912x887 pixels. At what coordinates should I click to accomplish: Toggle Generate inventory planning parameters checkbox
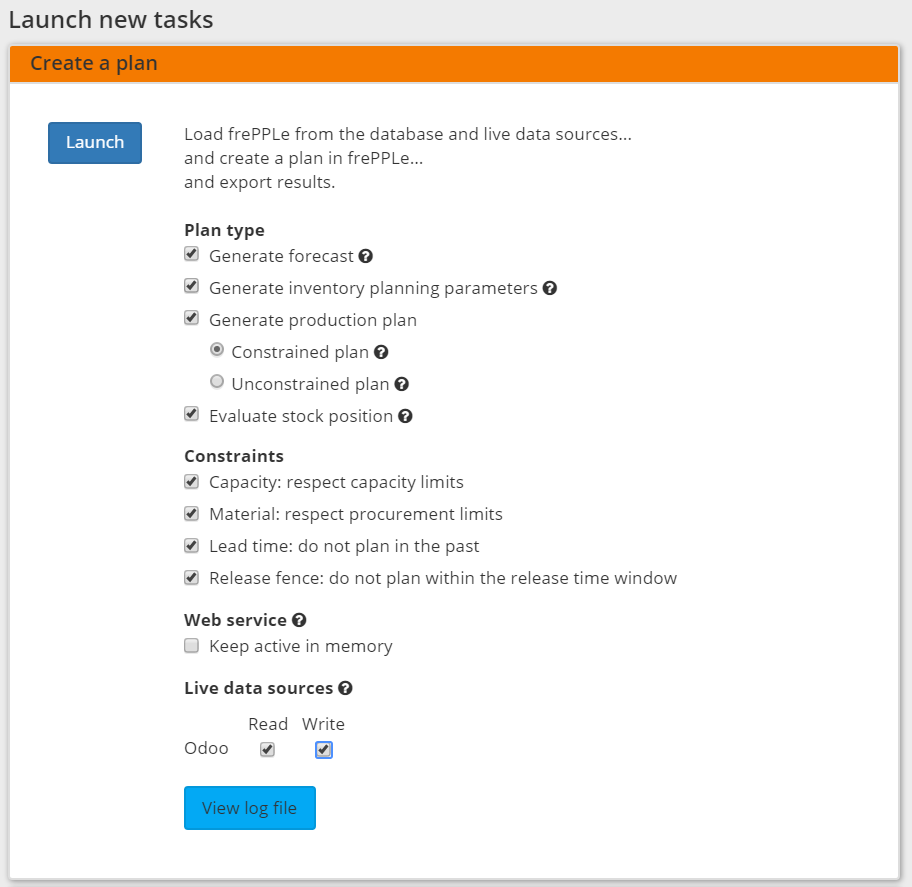click(192, 287)
